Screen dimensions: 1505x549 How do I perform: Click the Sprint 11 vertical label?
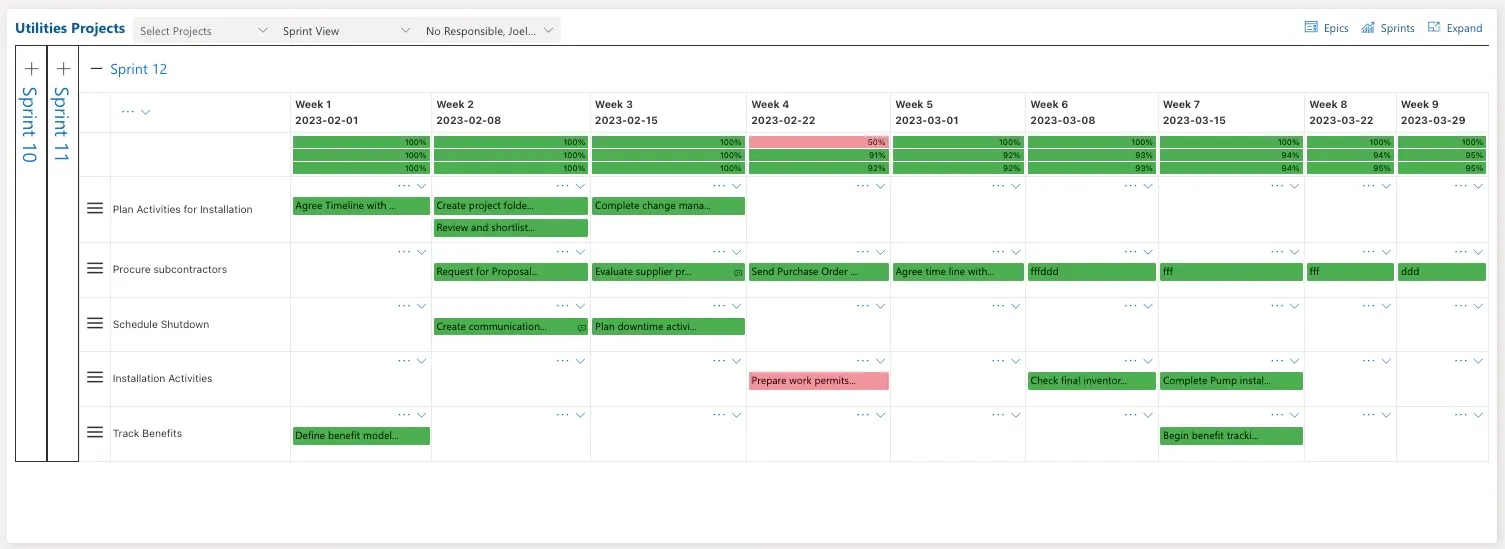point(62,125)
